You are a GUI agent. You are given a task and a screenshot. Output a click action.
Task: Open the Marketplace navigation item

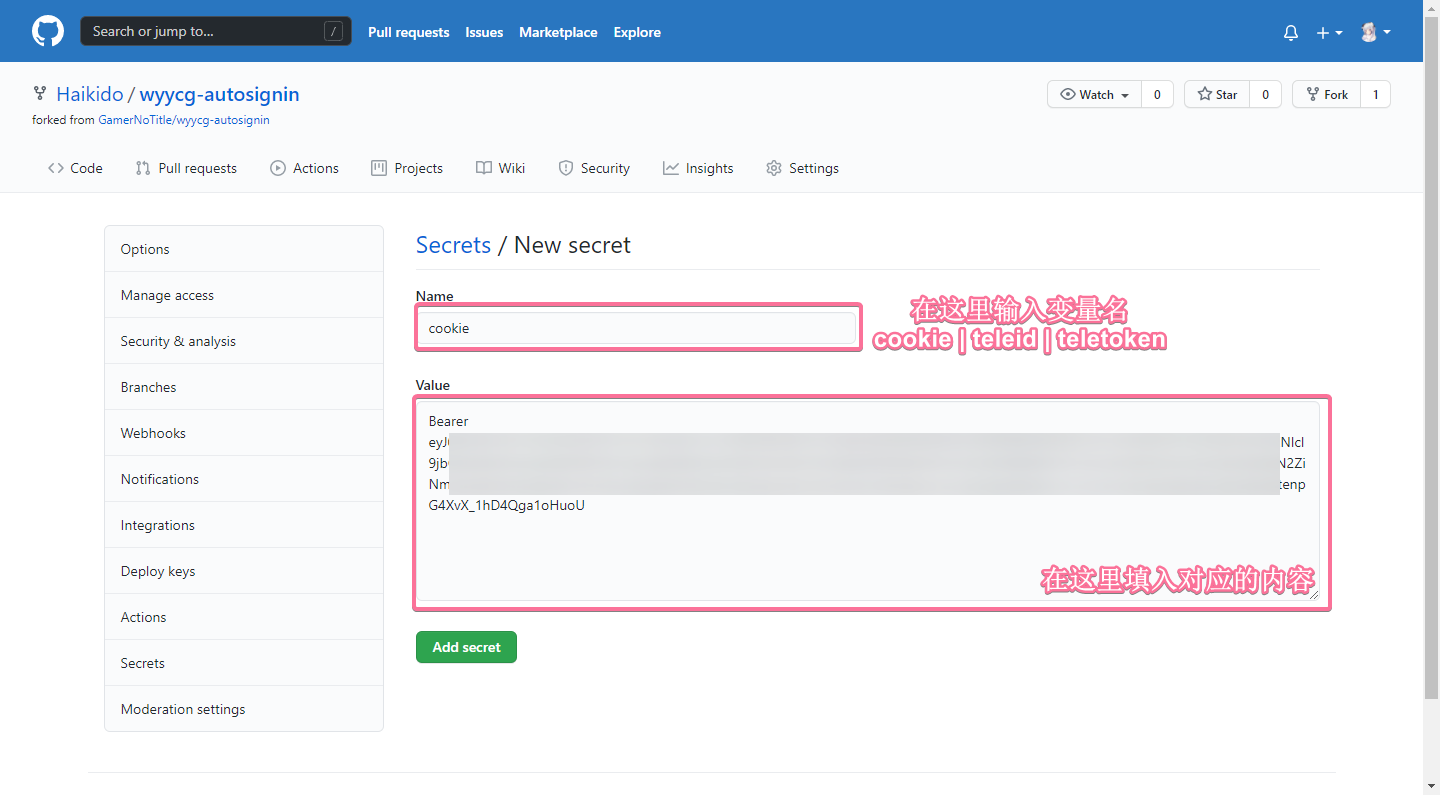click(x=558, y=32)
